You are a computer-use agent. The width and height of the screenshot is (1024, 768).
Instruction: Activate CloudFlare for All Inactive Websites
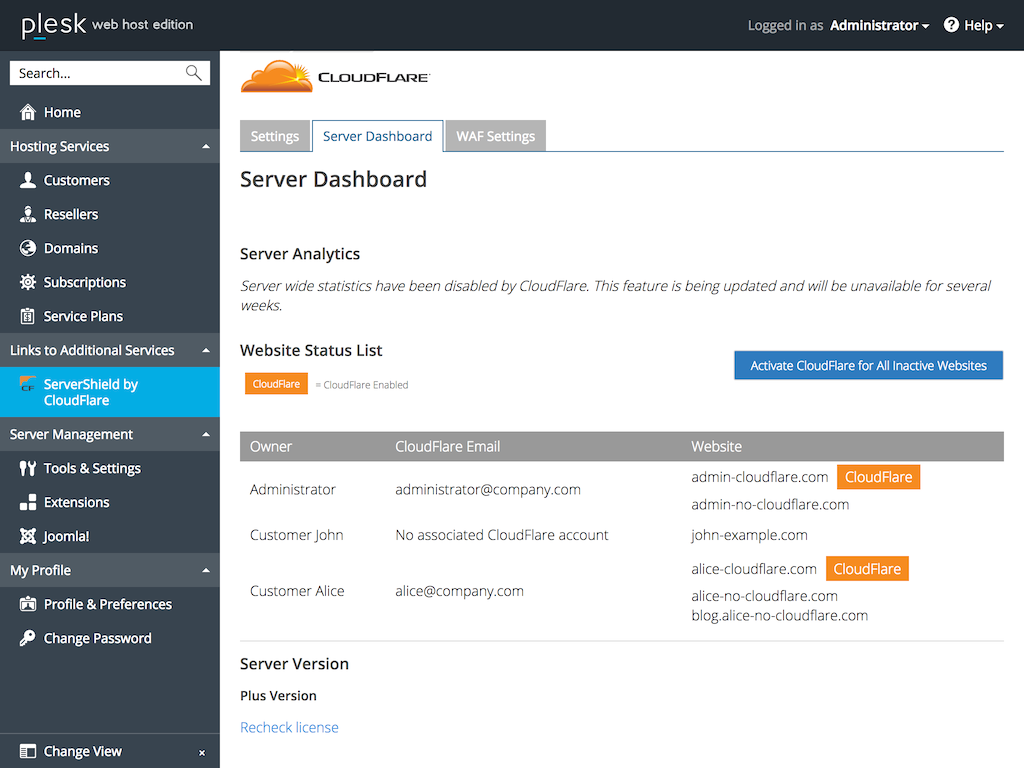(x=868, y=365)
